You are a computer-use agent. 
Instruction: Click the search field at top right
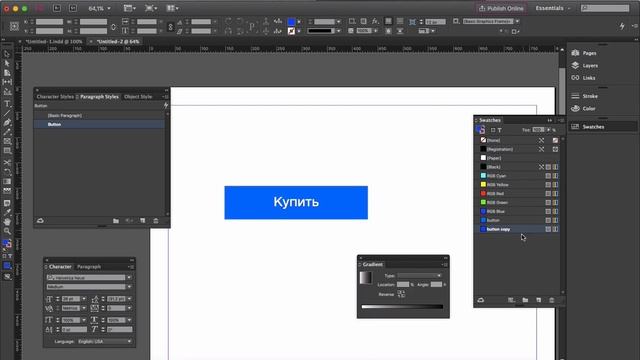(605, 8)
